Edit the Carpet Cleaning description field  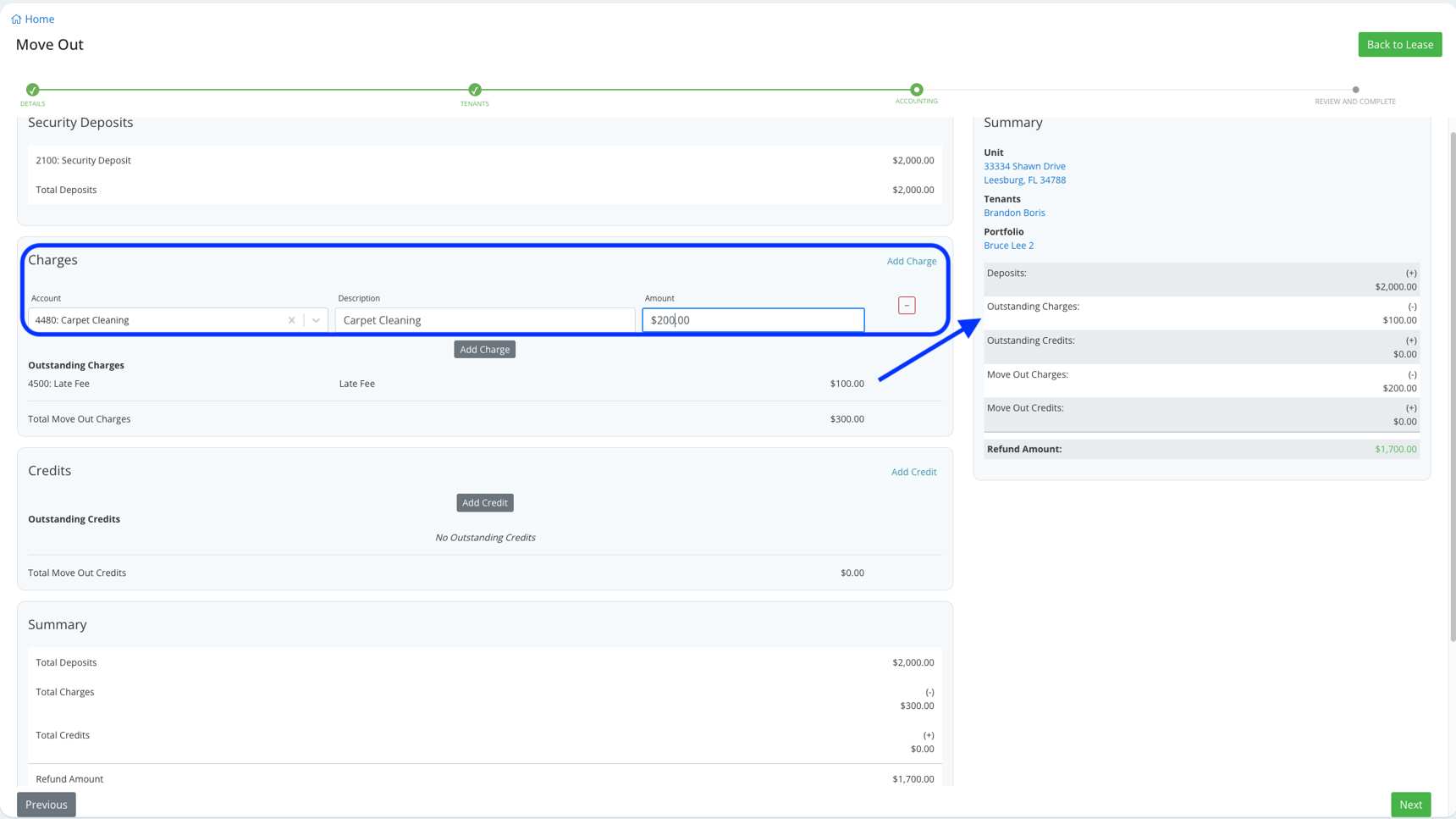[484, 320]
